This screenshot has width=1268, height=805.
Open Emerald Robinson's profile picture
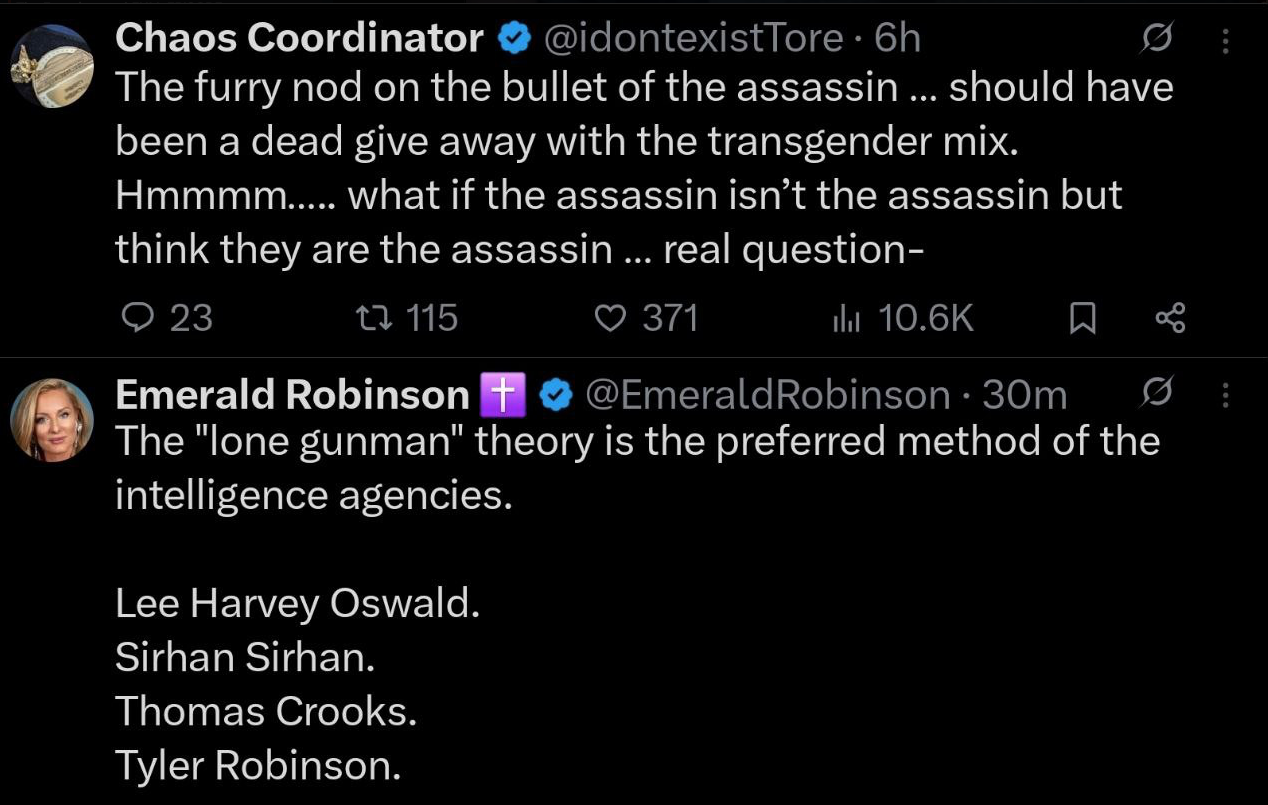point(51,420)
